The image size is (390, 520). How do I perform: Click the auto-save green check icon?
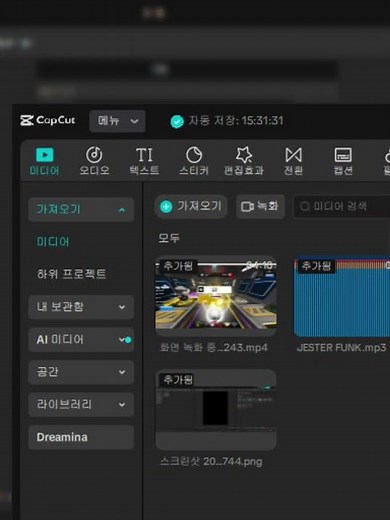point(177,121)
